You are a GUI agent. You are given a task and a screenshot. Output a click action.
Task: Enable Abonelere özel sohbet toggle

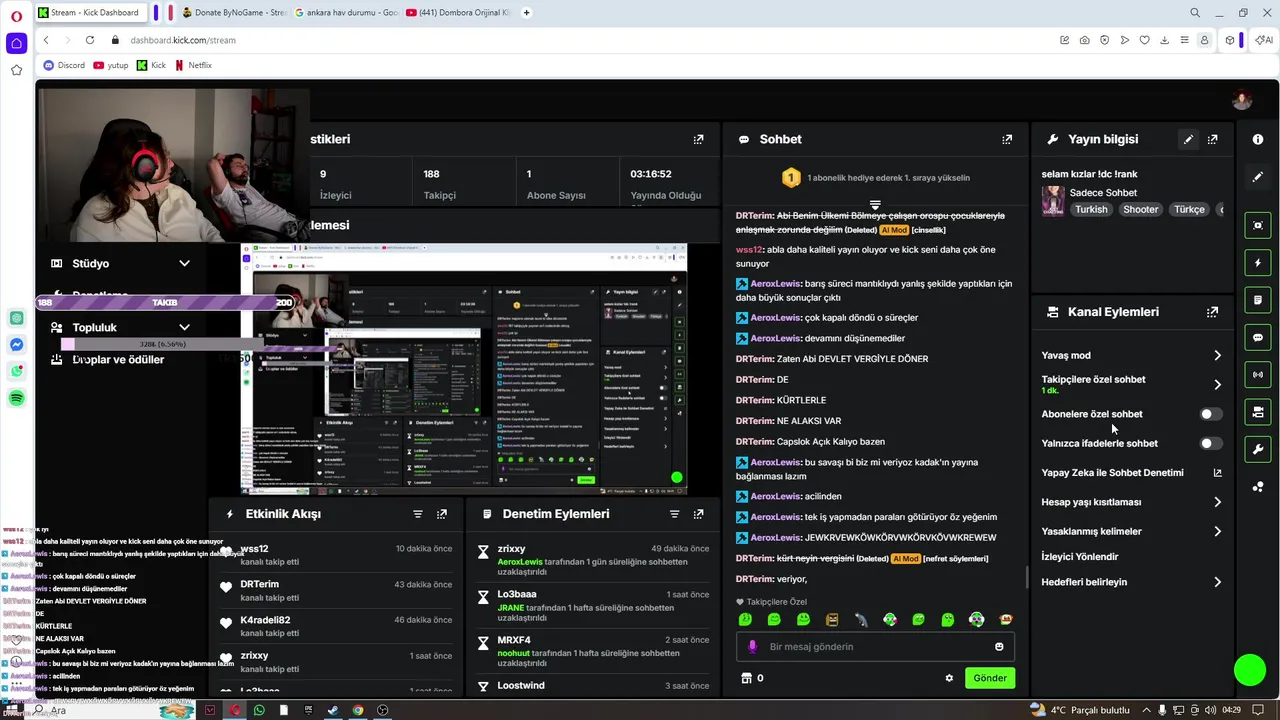(x=1210, y=414)
